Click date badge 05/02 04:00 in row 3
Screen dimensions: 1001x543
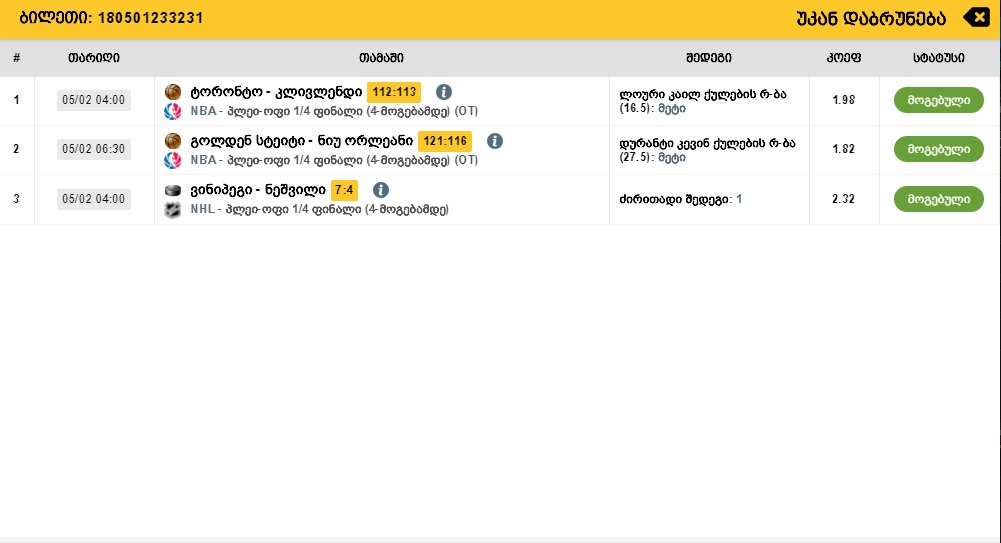point(94,199)
